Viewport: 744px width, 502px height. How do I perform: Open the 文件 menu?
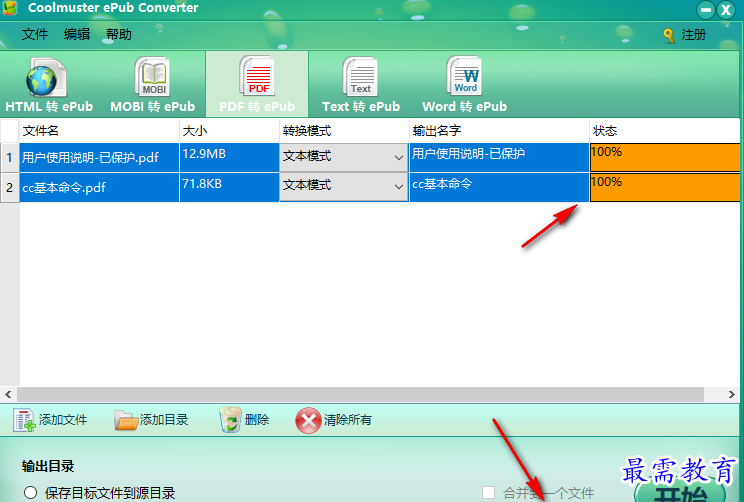(x=35, y=34)
